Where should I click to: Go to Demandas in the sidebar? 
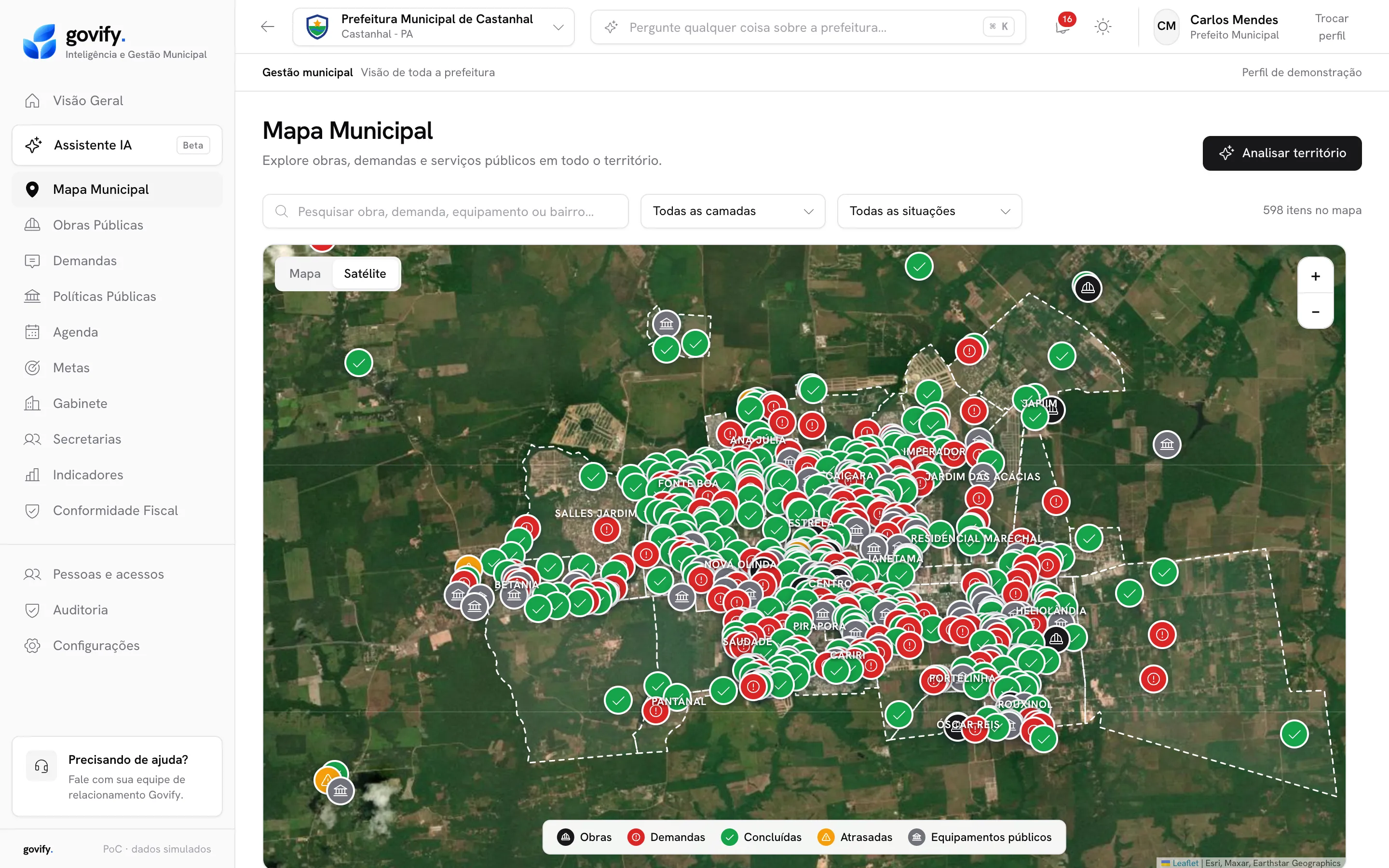tap(117, 260)
